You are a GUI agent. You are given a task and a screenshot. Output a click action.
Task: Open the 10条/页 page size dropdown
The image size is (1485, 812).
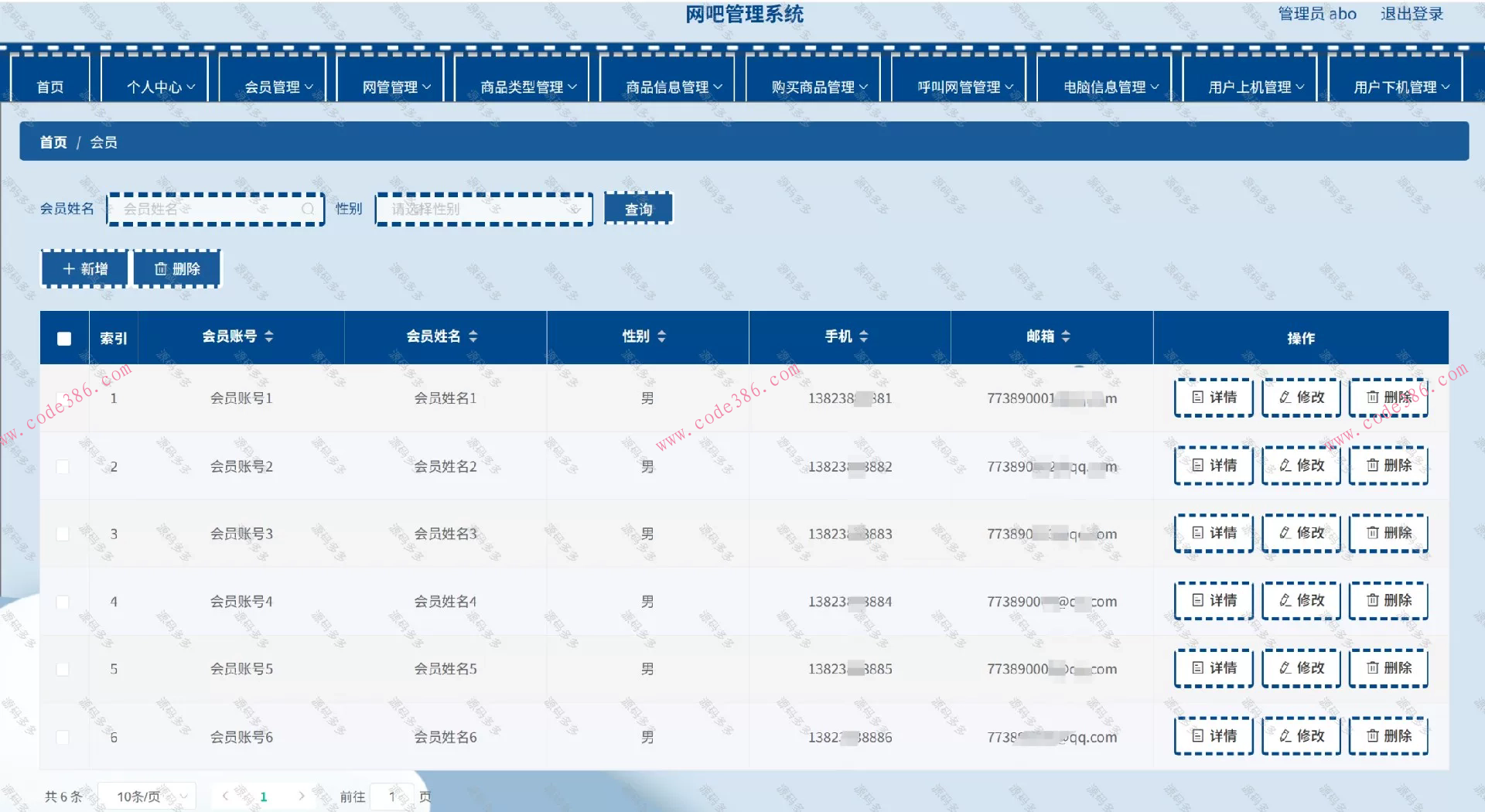coord(147,797)
